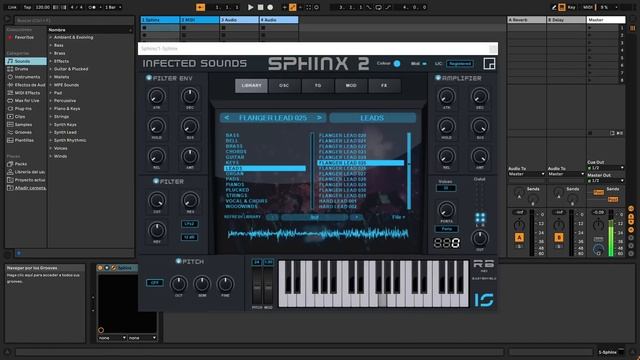Click the pitch wheel slider on keyboard

tap(257, 286)
